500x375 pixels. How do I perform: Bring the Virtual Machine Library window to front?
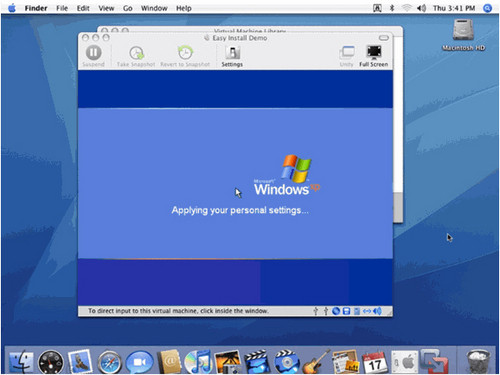click(x=249, y=30)
